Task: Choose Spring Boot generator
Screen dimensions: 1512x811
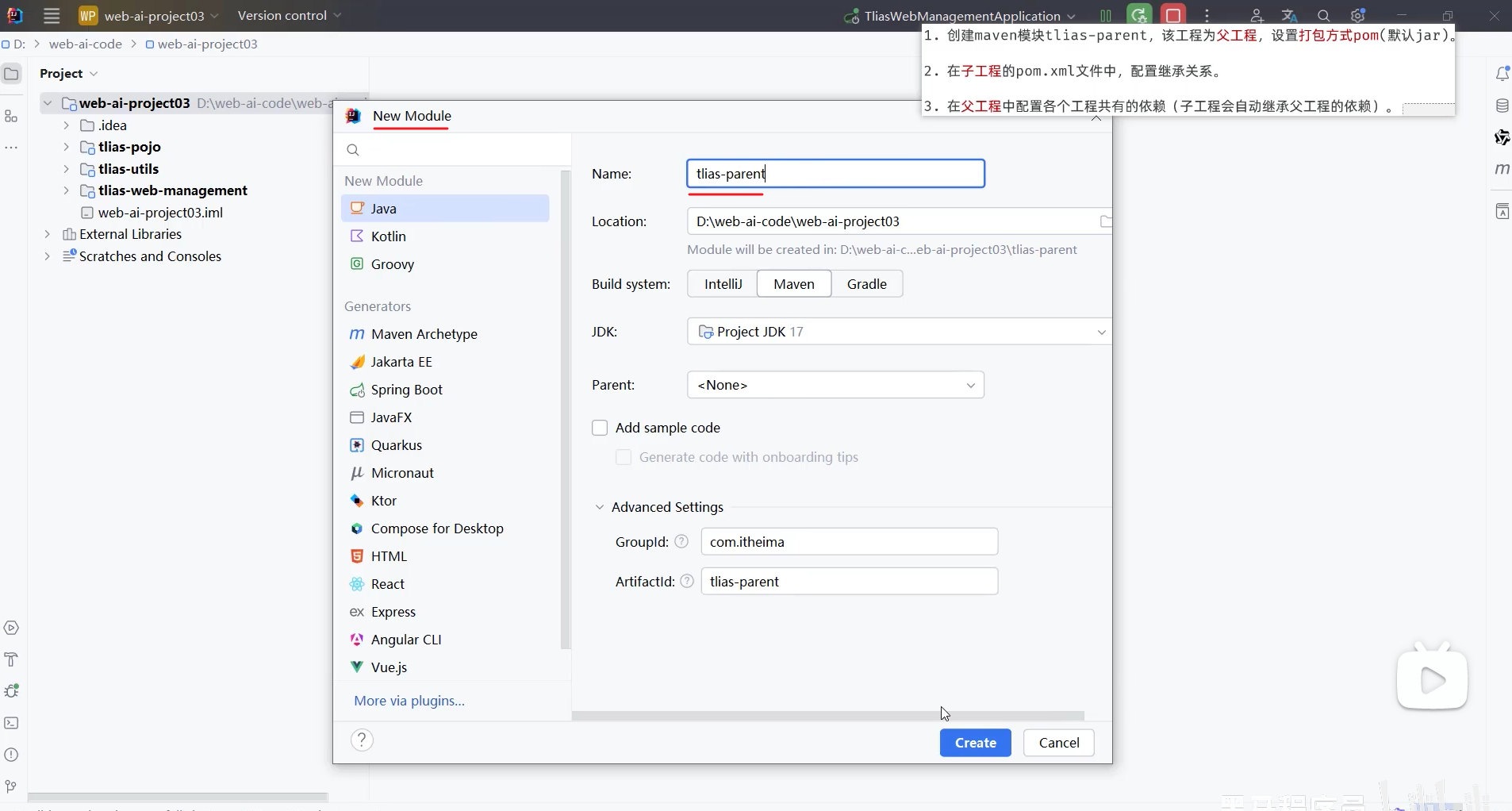Action: (445, 390)
